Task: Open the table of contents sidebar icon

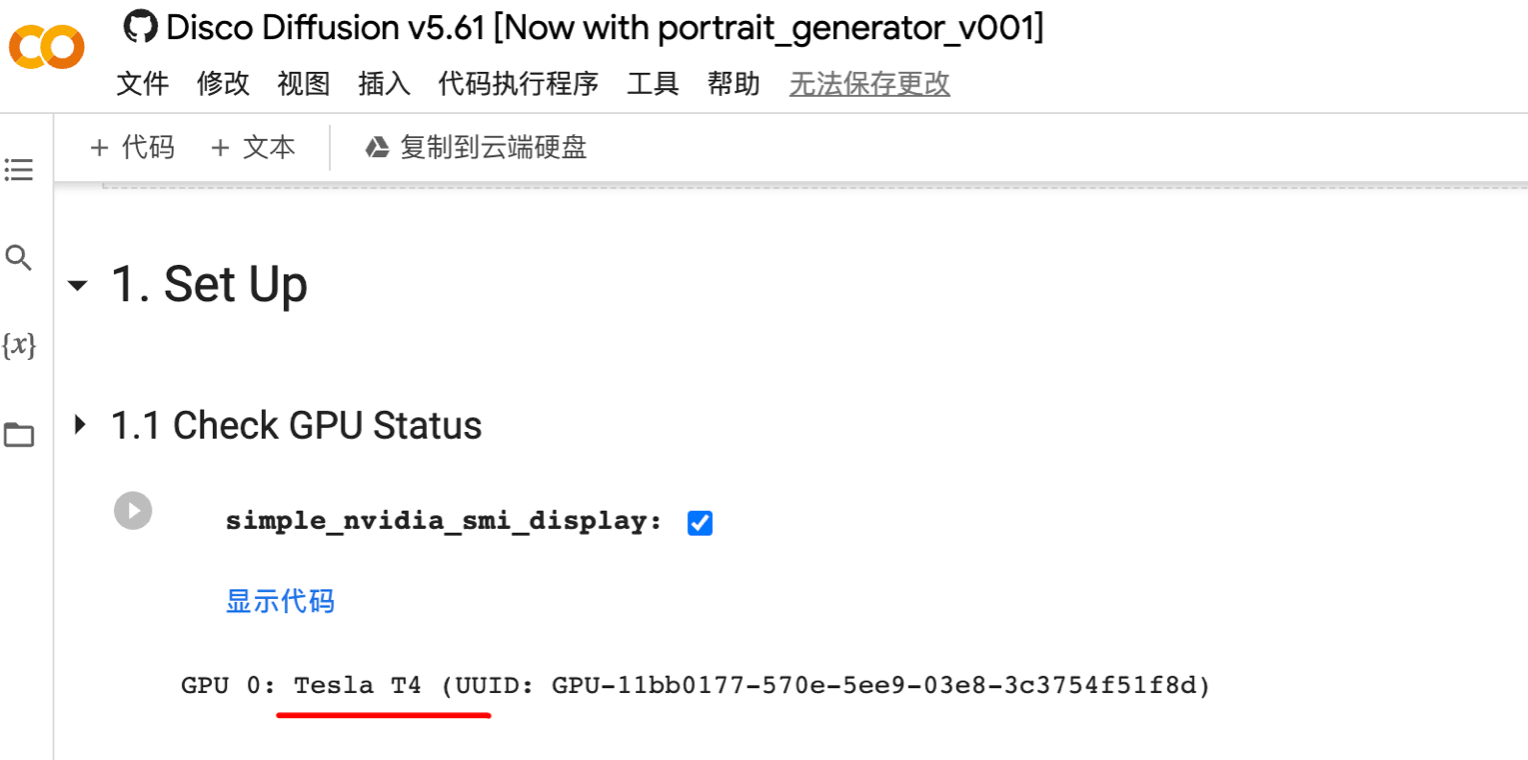Action: coord(18,170)
